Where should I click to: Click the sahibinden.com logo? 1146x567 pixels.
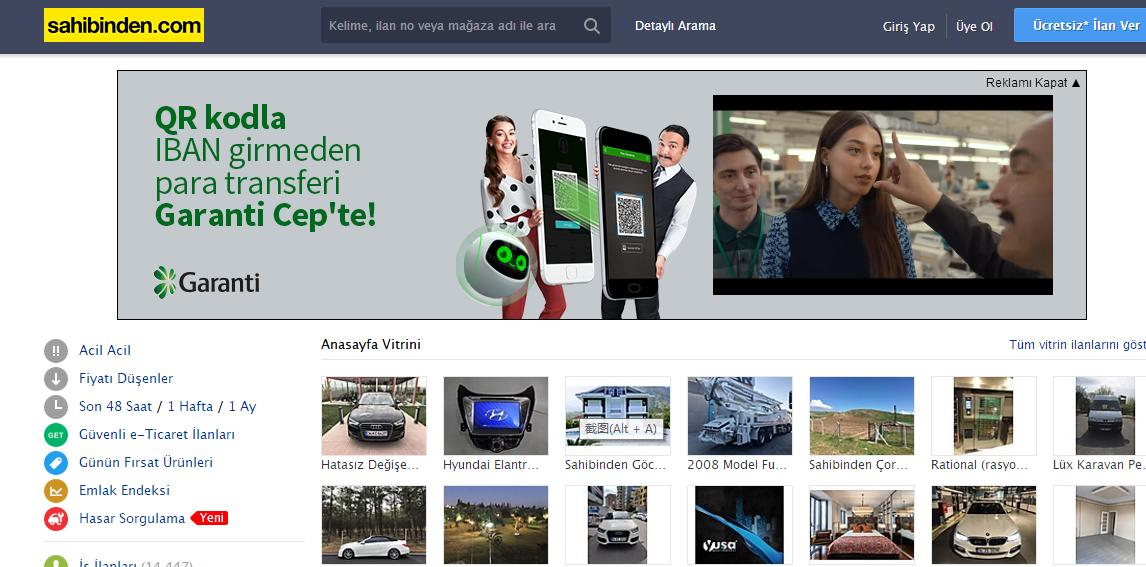coord(124,26)
